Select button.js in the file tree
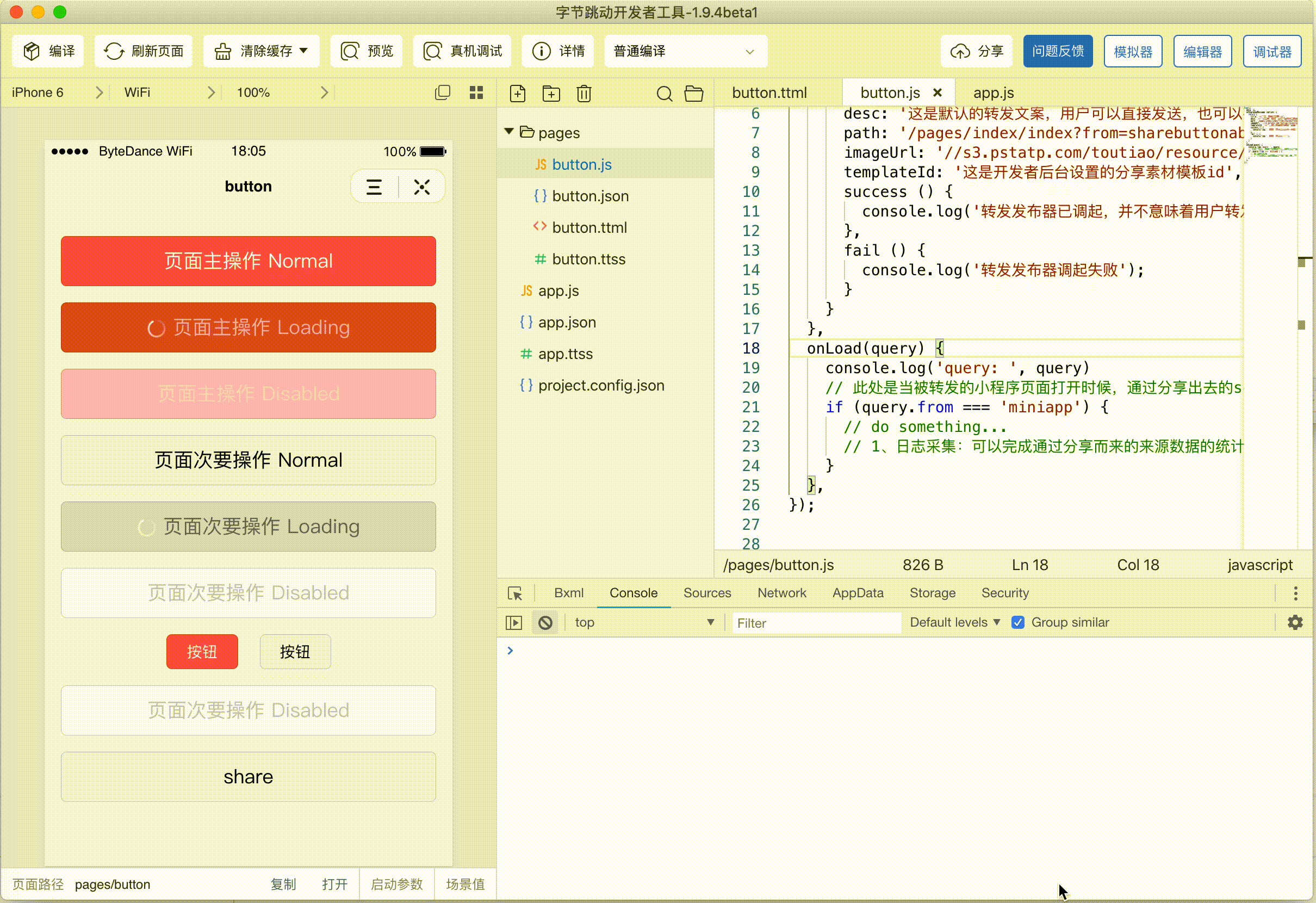The width and height of the screenshot is (1316, 903). [x=605, y=164]
